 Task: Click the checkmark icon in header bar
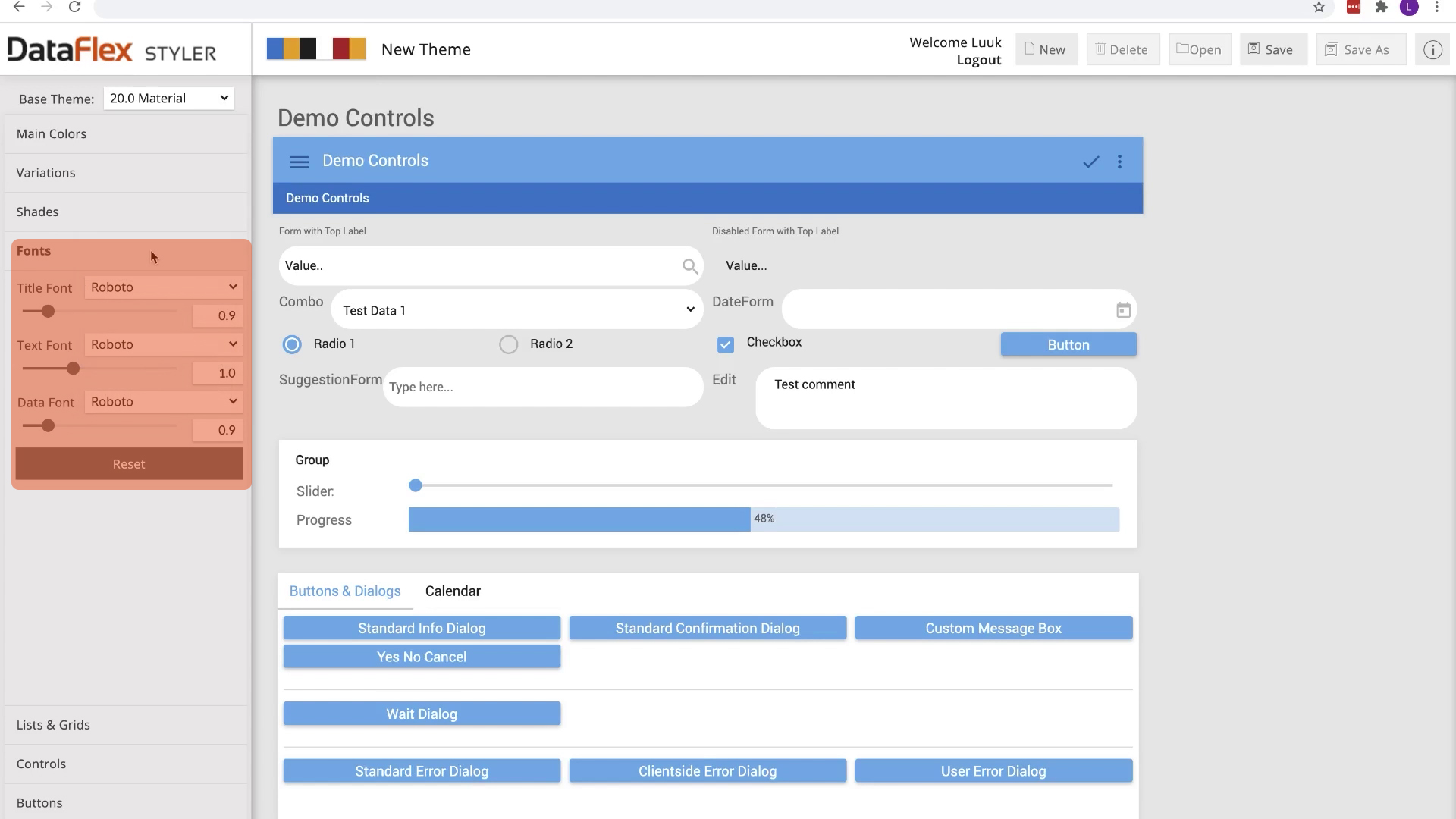1090,162
